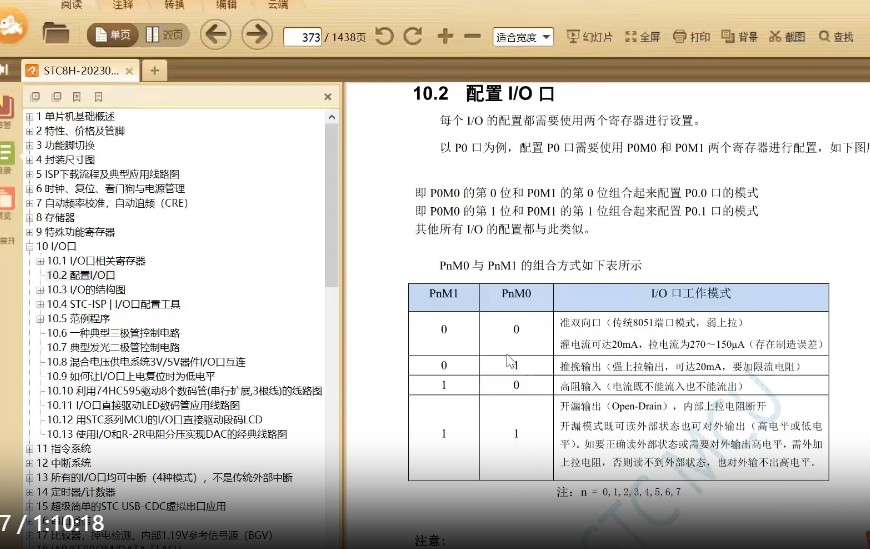Expand chapter 2 特性、价格及管脚
The width and height of the screenshot is (870, 549).
pyautogui.click(x=29, y=131)
